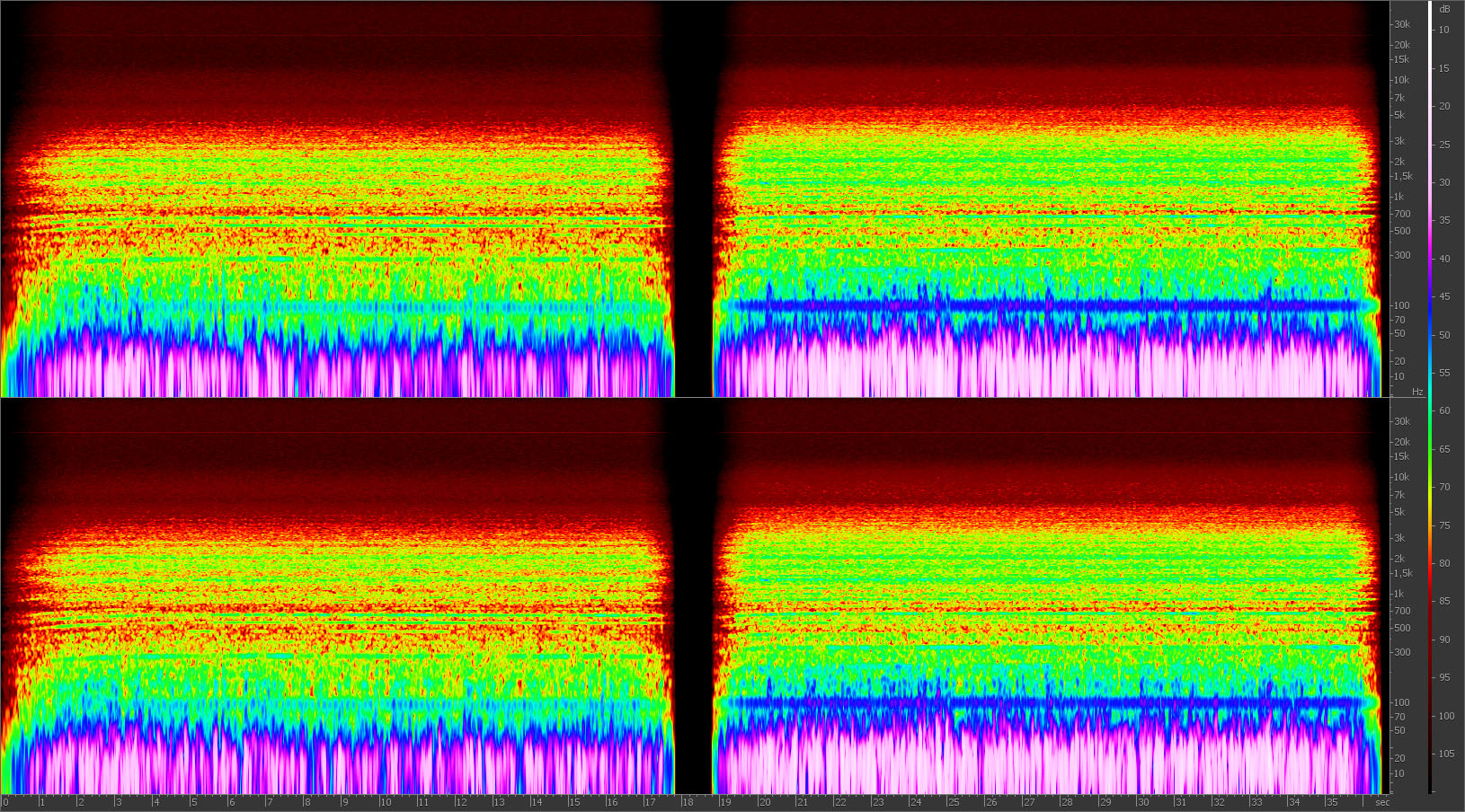Viewport: 1465px width, 812px height.
Task: Click the 35-second mark on the time ruler
Action: pos(1332,802)
